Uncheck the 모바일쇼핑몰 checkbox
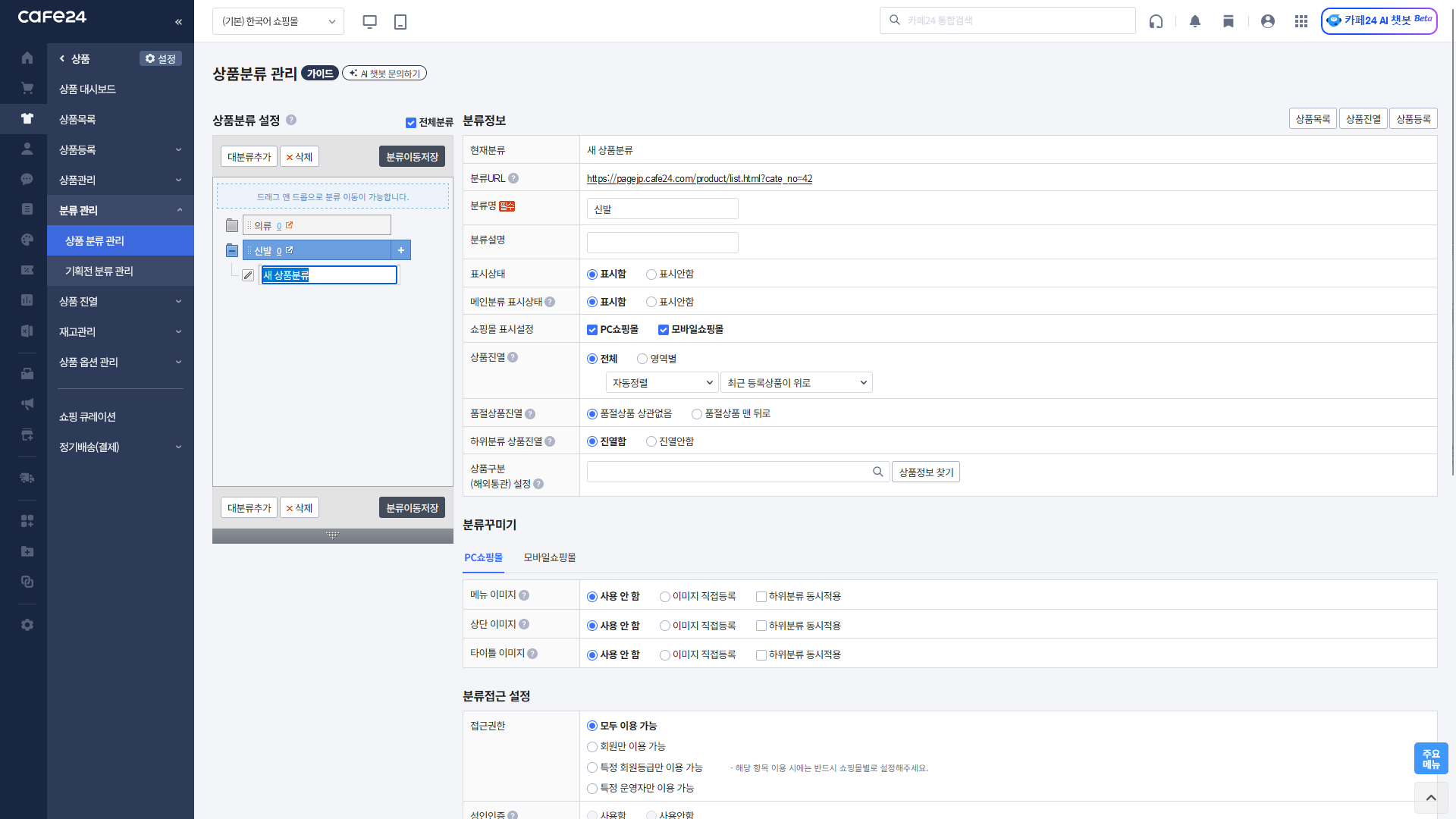The height and width of the screenshot is (819, 1456). coord(664,330)
